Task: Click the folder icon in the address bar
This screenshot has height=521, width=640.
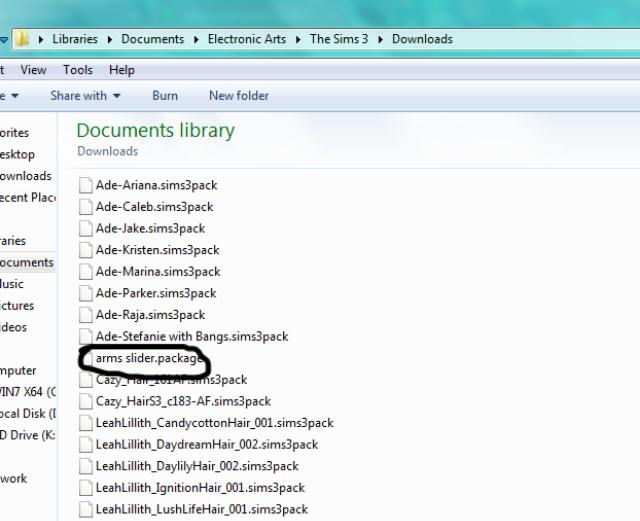Action: 22,39
